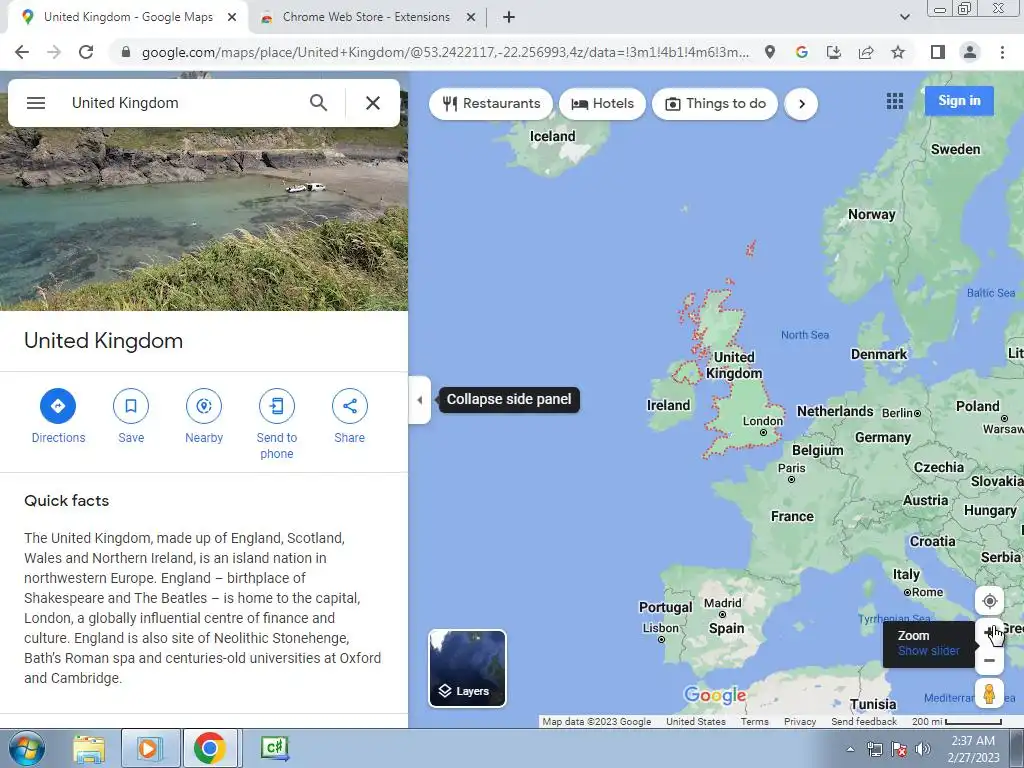Viewport: 1024px width, 768px height.
Task: Collapse the side panel arrow
Action: click(420, 400)
